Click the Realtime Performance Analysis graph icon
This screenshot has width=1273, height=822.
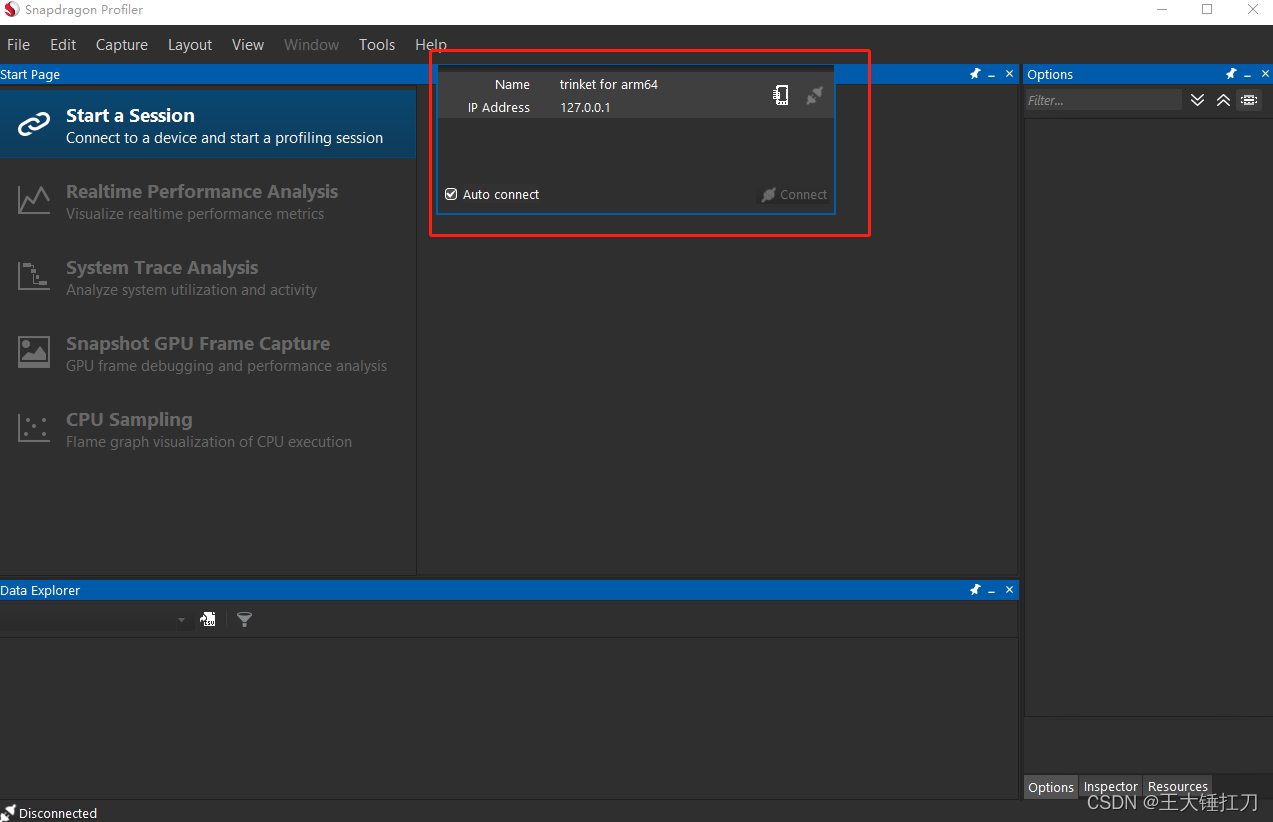click(34, 200)
